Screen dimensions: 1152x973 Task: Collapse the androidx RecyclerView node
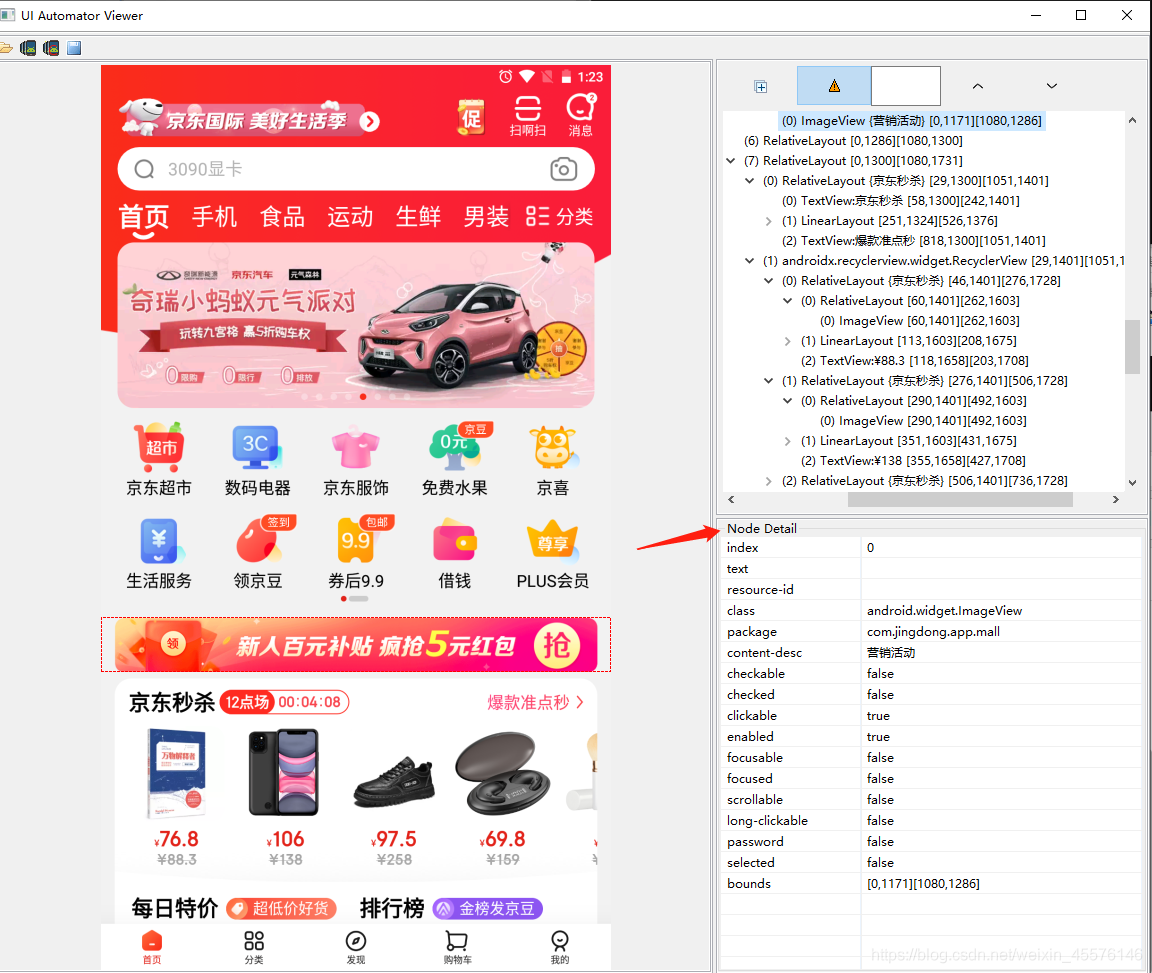click(x=749, y=261)
